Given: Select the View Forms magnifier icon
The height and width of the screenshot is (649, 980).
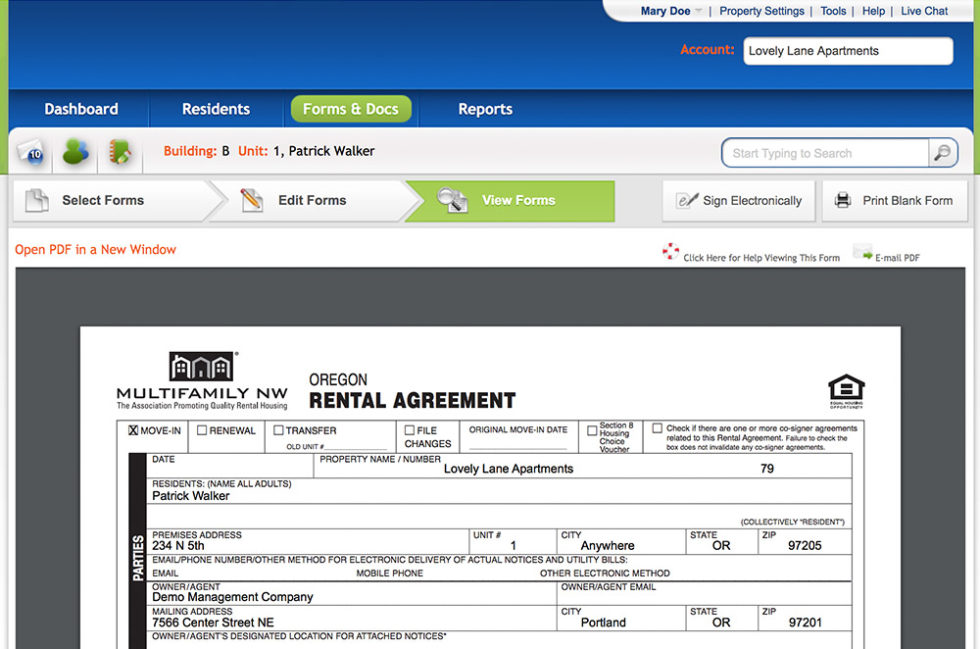Looking at the screenshot, I should pos(452,200).
